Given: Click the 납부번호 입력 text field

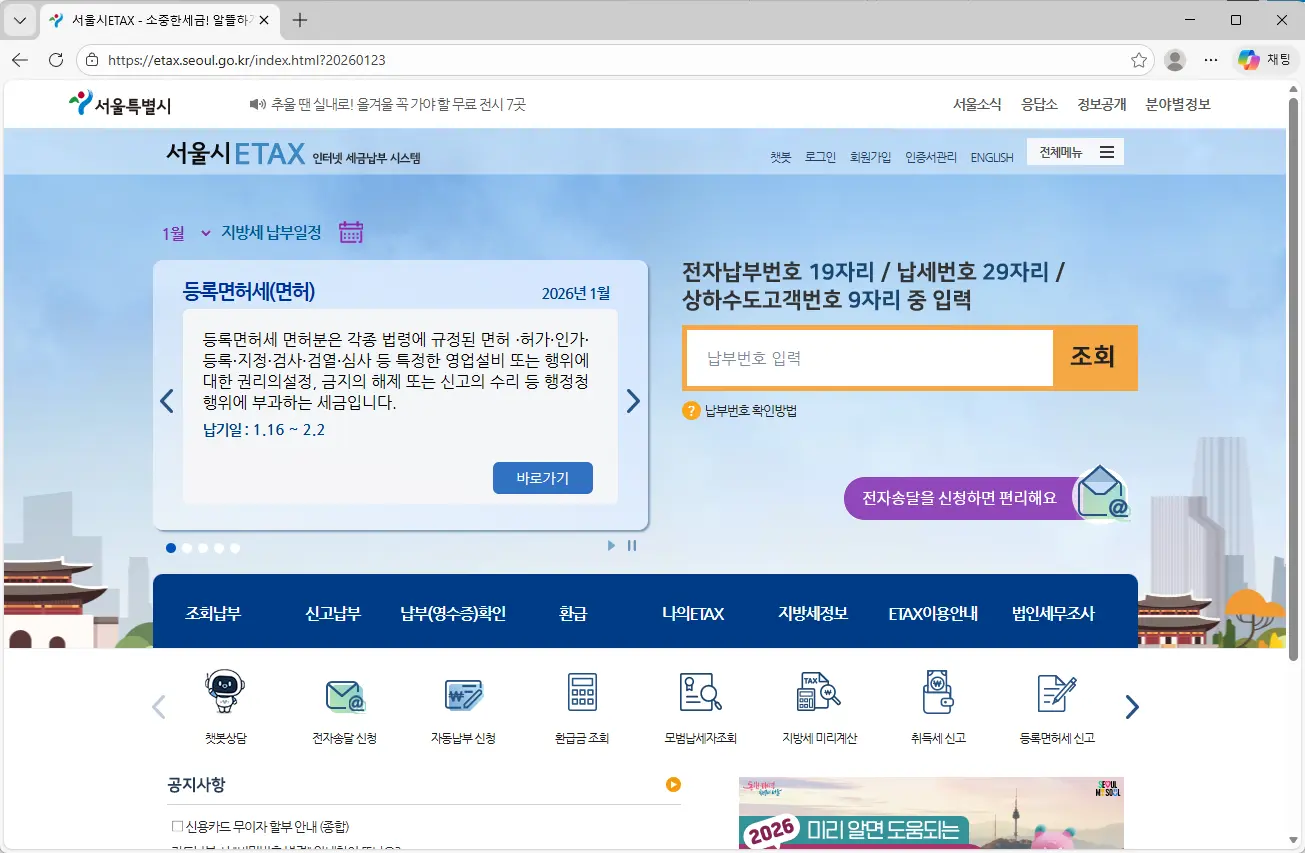Looking at the screenshot, I should click(x=869, y=358).
